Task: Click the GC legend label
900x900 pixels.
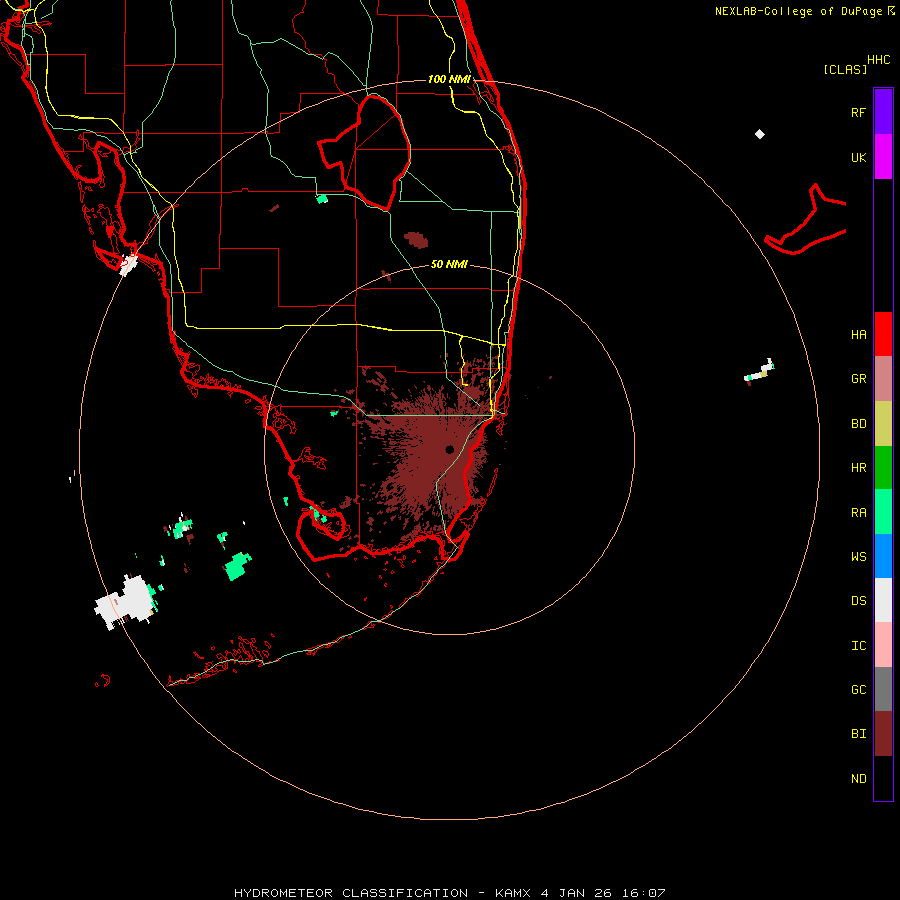Action: click(858, 690)
